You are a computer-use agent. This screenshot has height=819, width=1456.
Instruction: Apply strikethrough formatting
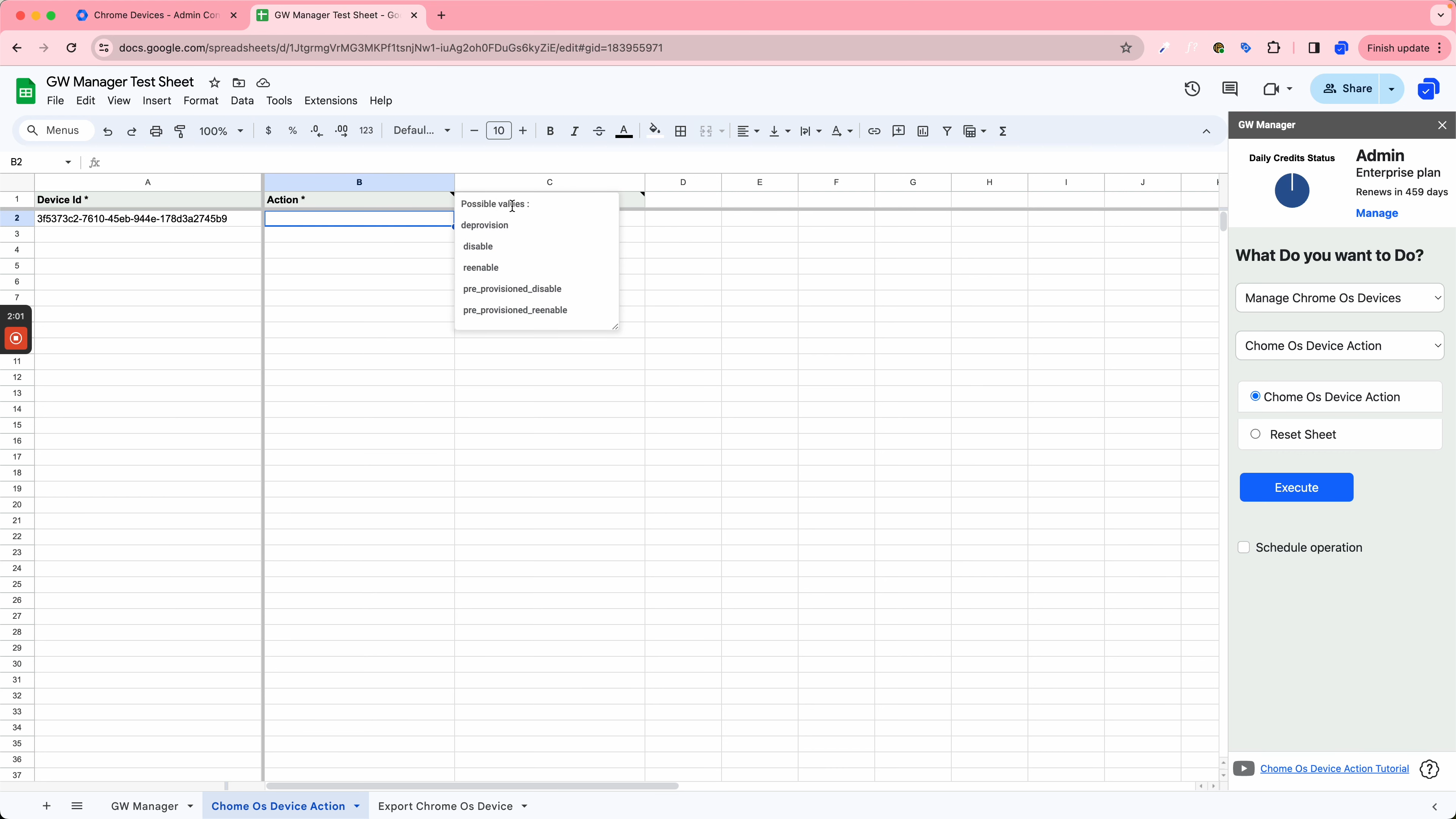(x=599, y=131)
